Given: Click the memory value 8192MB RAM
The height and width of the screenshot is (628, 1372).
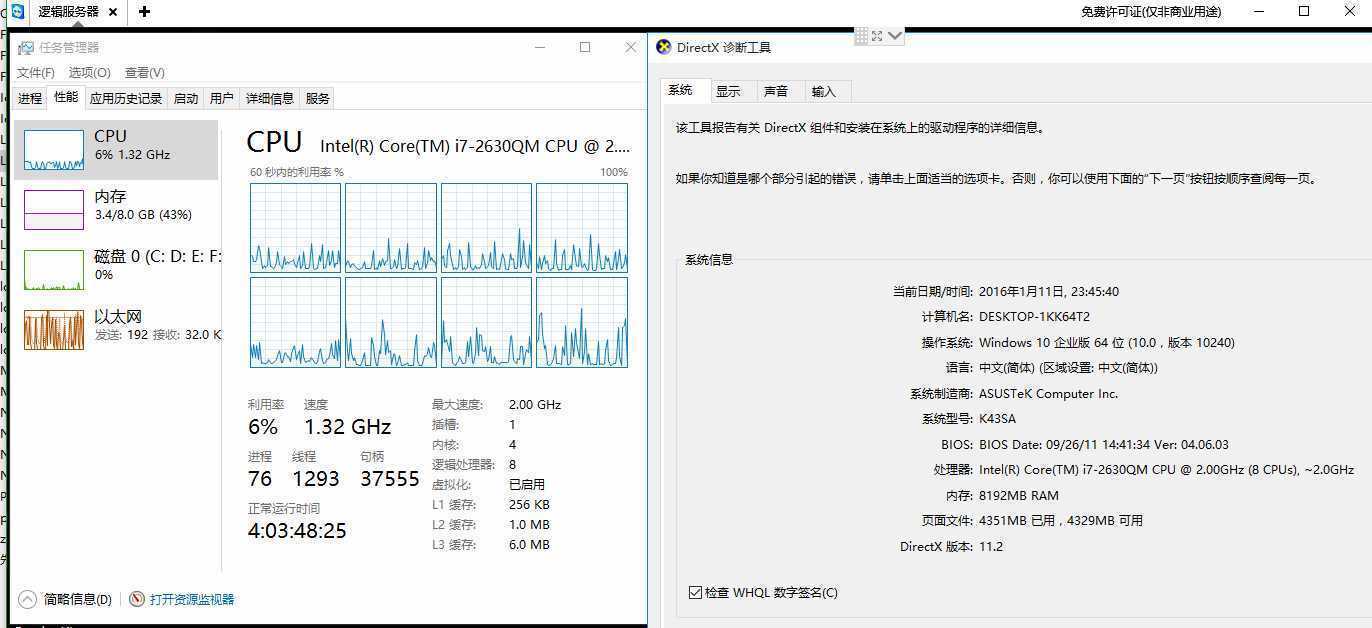Looking at the screenshot, I should (x=1019, y=495).
